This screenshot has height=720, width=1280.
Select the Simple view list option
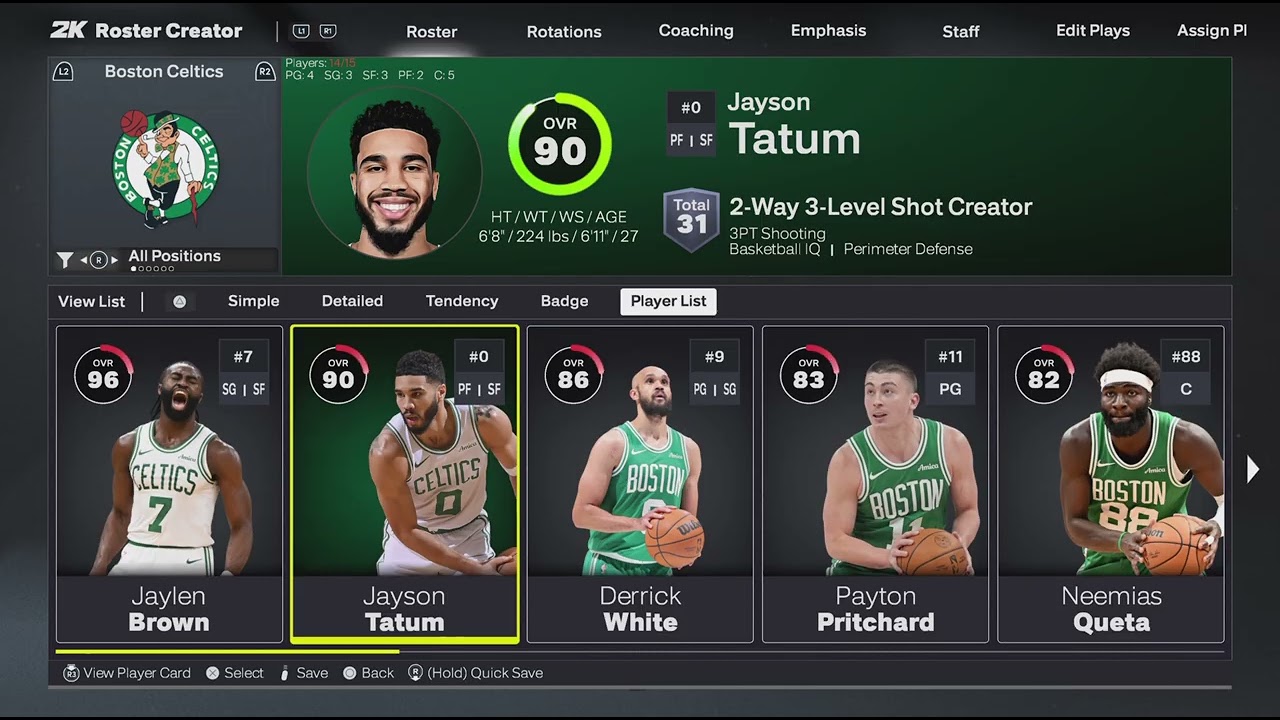click(x=254, y=301)
